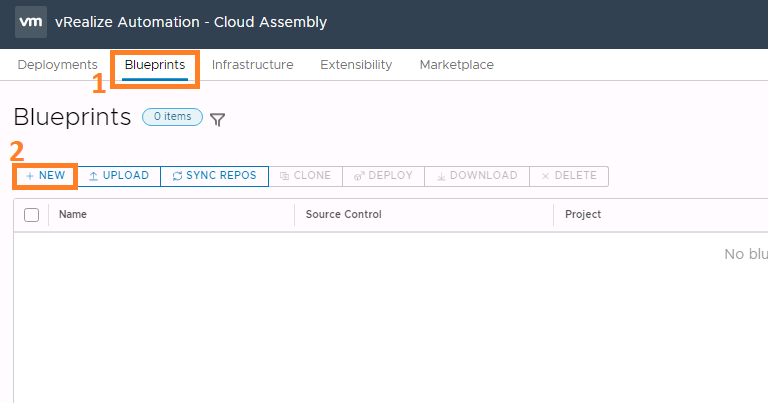The height and width of the screenshot is (403, 768).
Task: Sort by the Project column header
Action: click(x=583, y=215)
